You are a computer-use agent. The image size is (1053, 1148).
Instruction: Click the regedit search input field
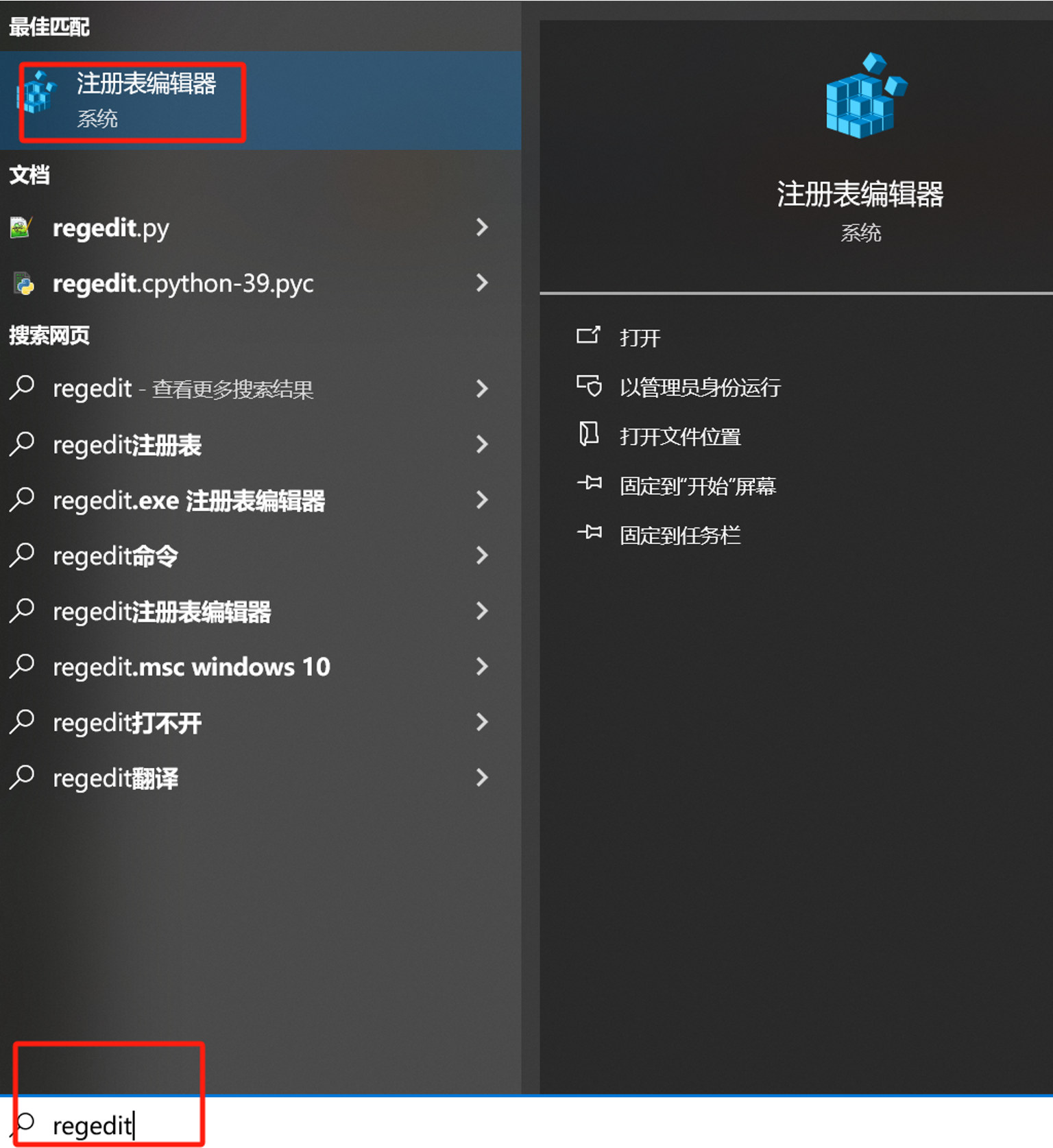(x=526, y=1124)
